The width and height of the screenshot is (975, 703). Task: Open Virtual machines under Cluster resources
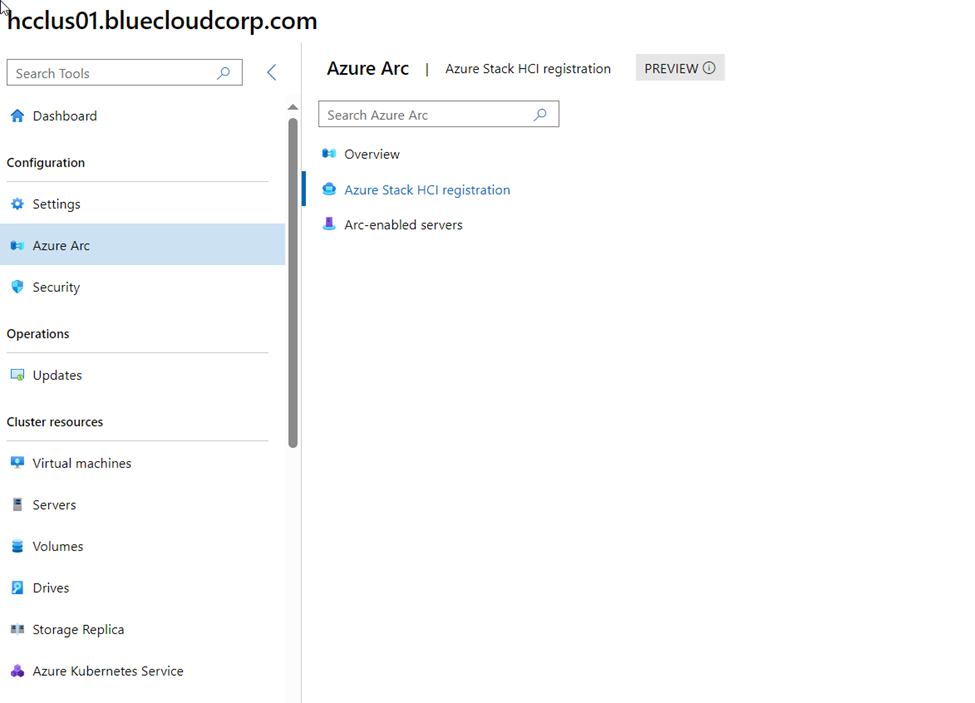142,463
